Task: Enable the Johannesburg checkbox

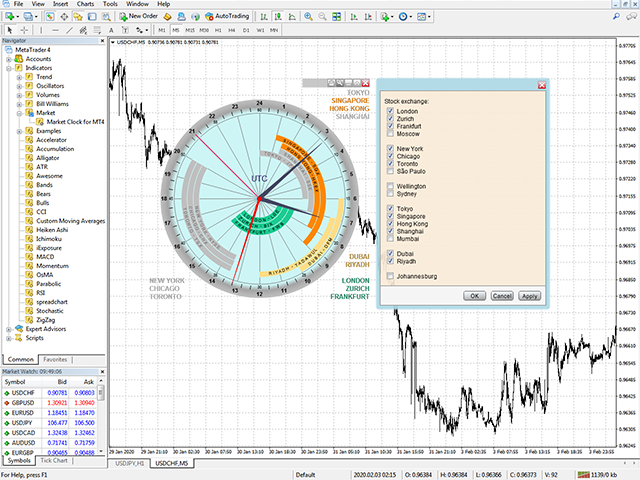Action: pos(390,276)
